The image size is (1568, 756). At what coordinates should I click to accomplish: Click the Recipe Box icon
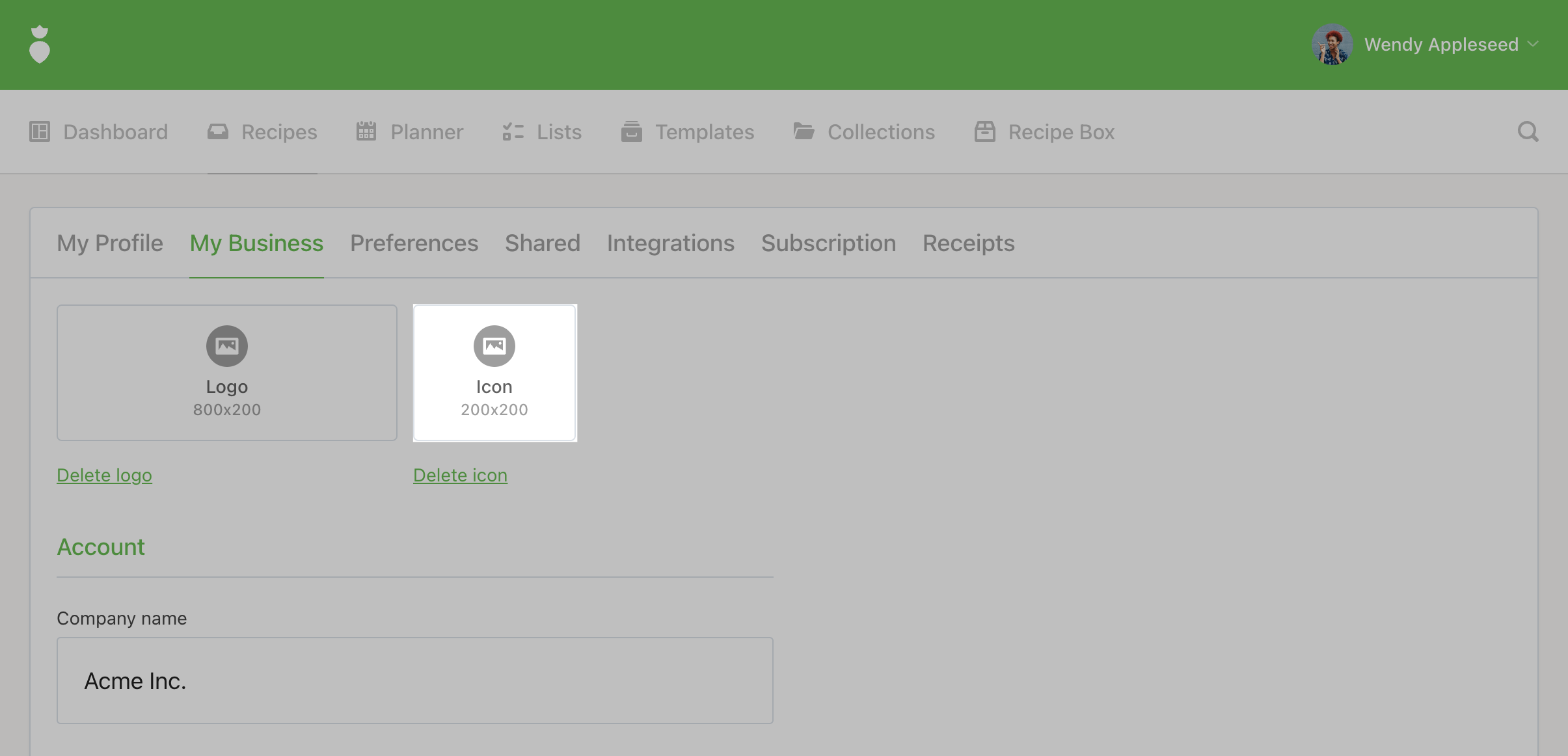pos(984,131)
